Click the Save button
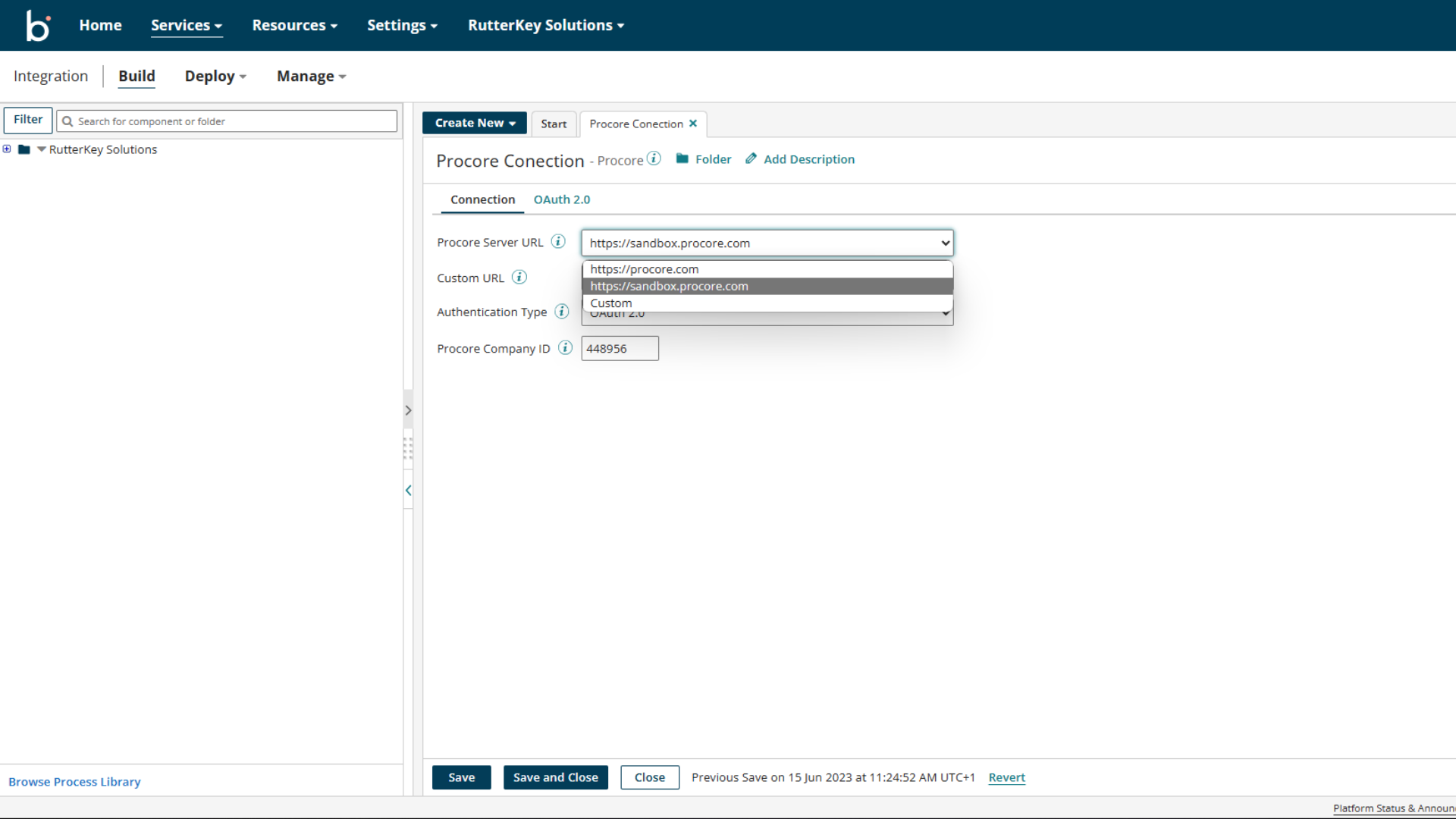 [x=461, y=777]
